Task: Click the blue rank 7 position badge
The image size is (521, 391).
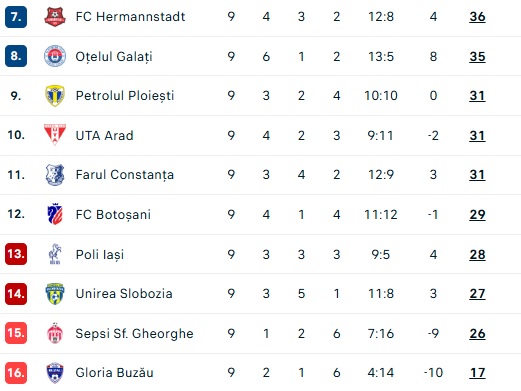Action: click(16, 16)
